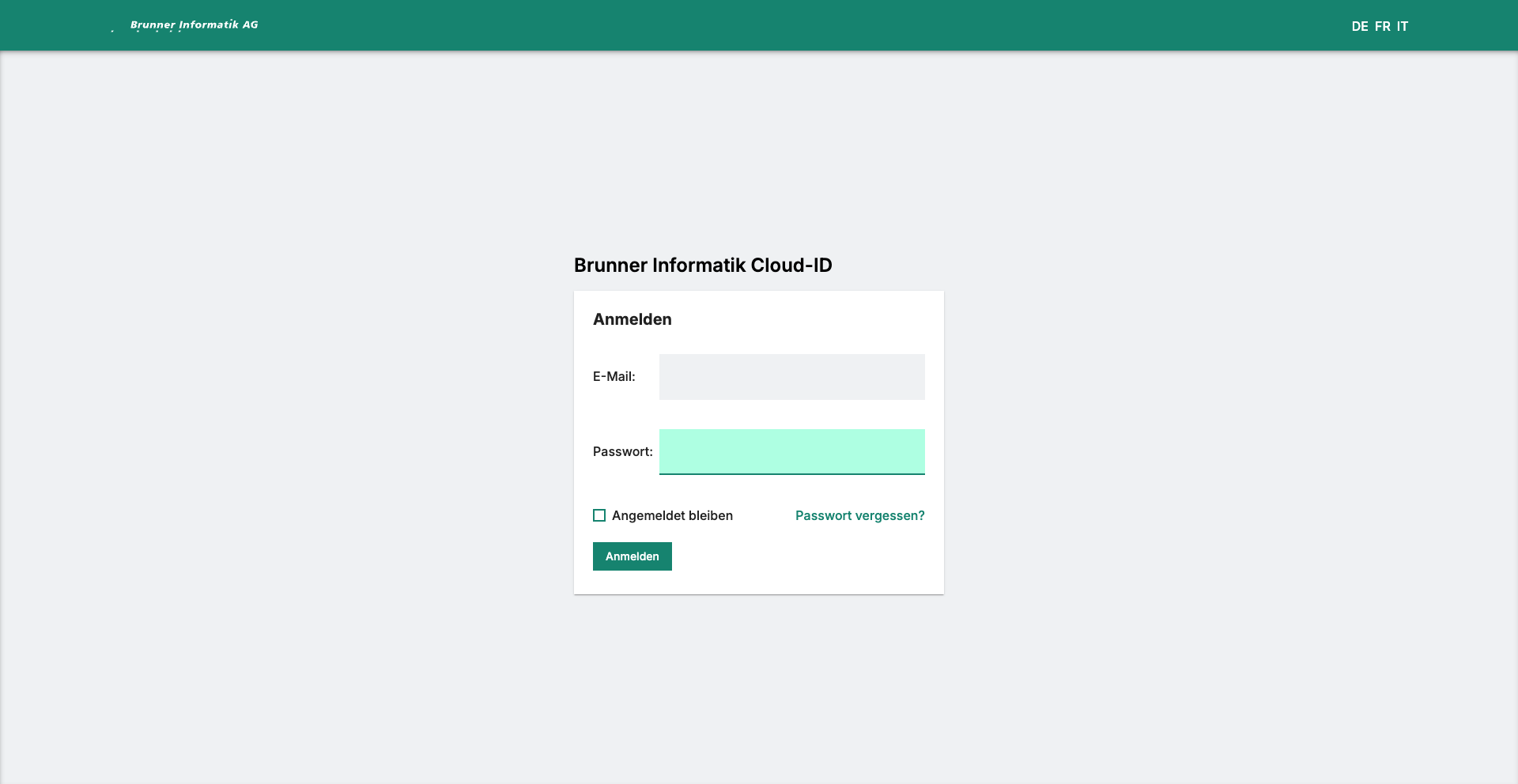Click the green underline of Passwort field

(791, 473)
